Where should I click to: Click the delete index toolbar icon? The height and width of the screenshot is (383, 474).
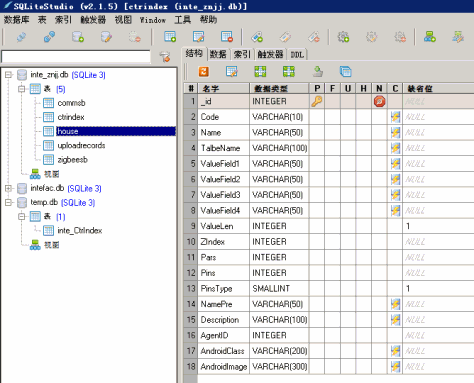(314, 37)
